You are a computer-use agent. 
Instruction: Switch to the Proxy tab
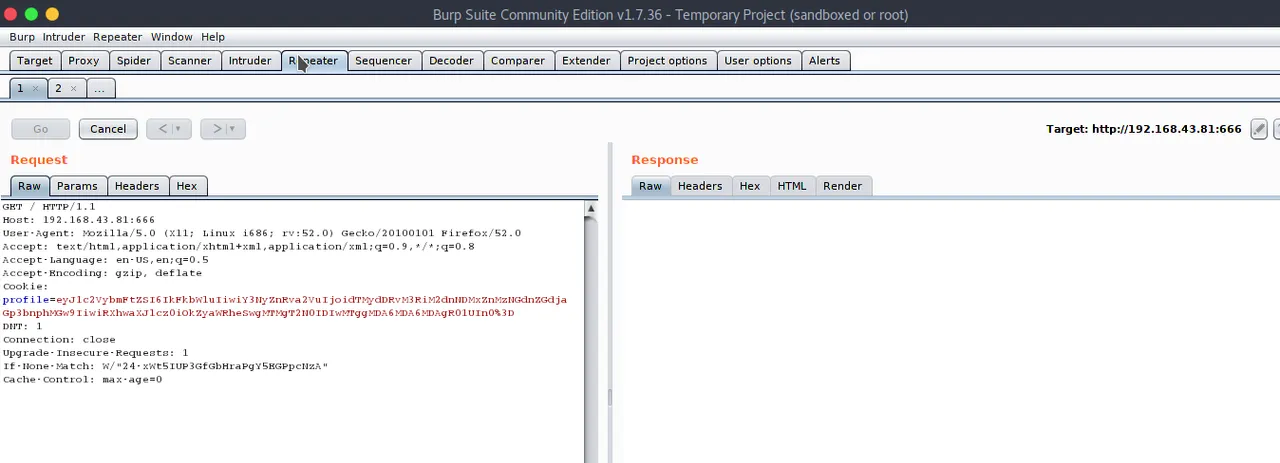84,61
